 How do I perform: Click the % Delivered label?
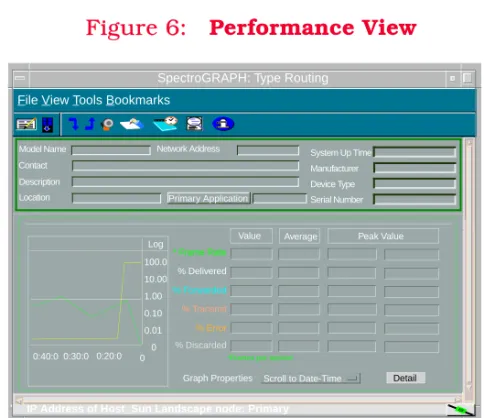point(202,271)
